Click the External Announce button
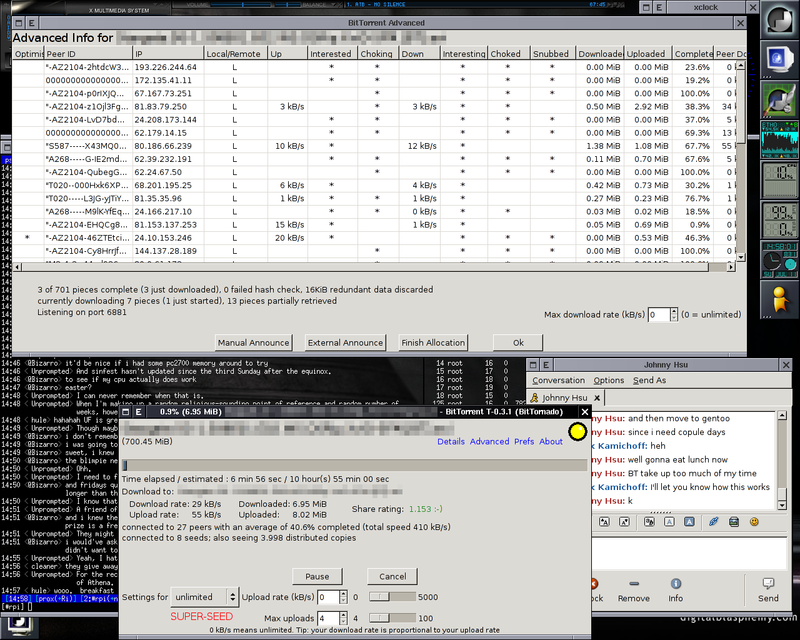800x640 pixels. (345, 342)
